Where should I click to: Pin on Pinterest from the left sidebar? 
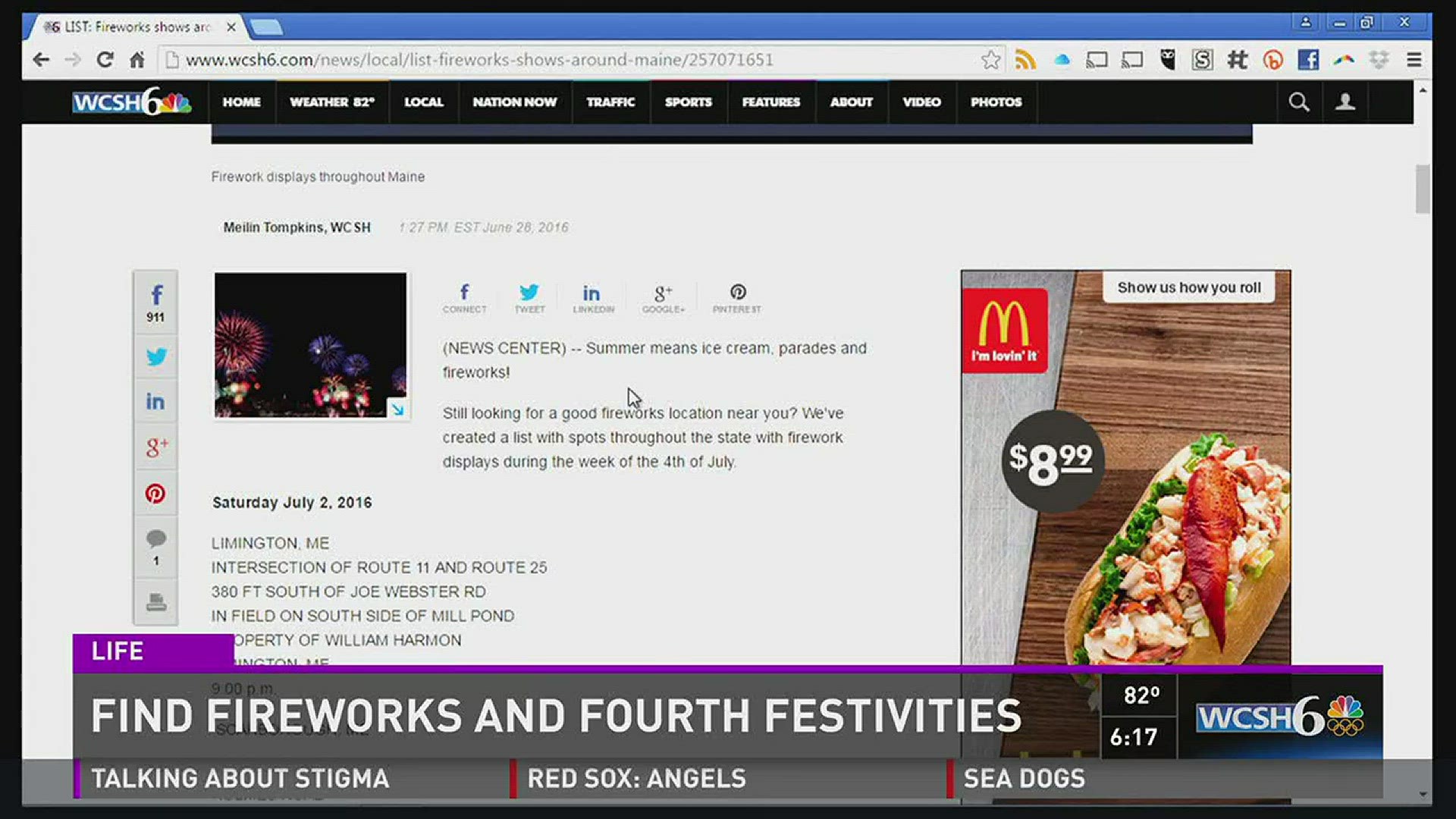pos(156,494)
